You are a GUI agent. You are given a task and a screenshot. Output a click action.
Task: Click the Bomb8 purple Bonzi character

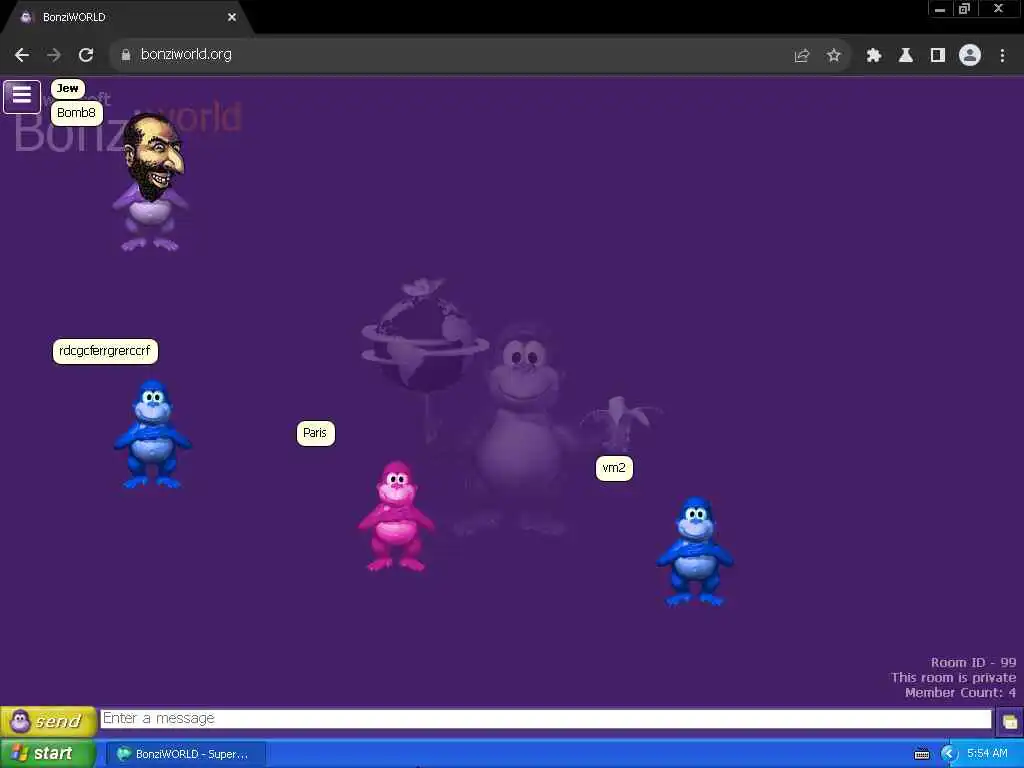[x=150, y=183]
